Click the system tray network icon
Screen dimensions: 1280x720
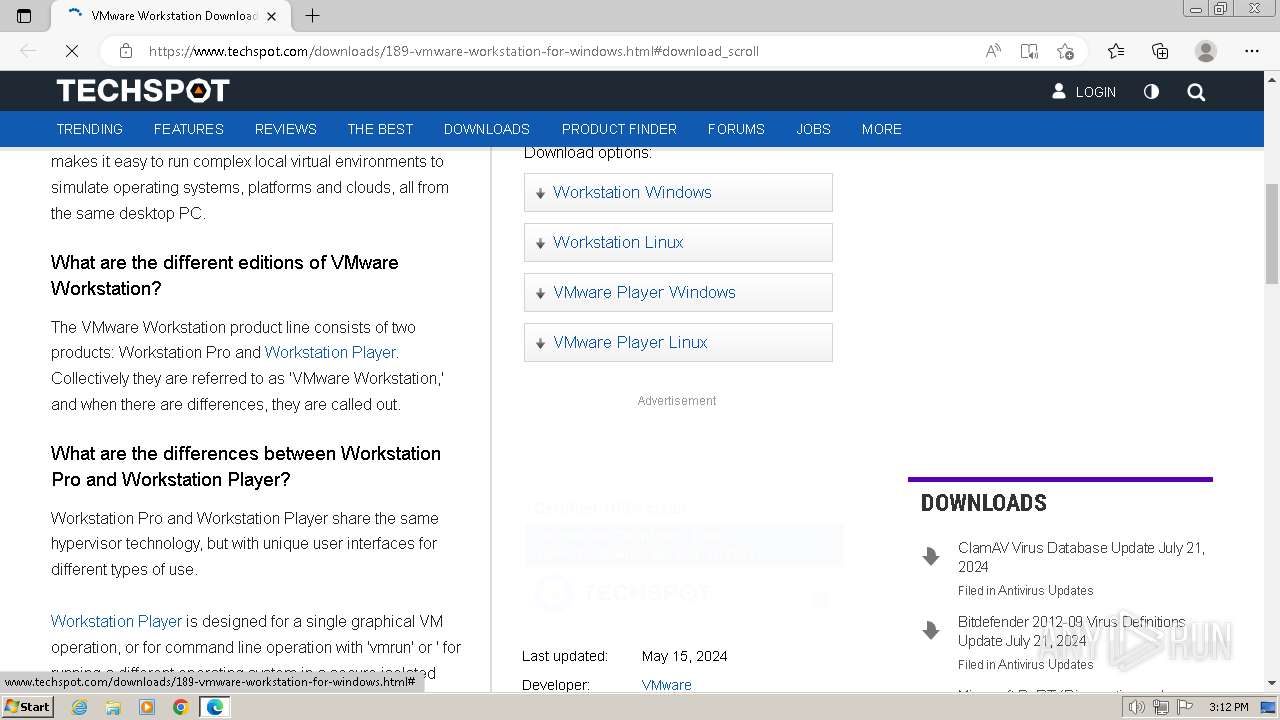coord(1161,708)
